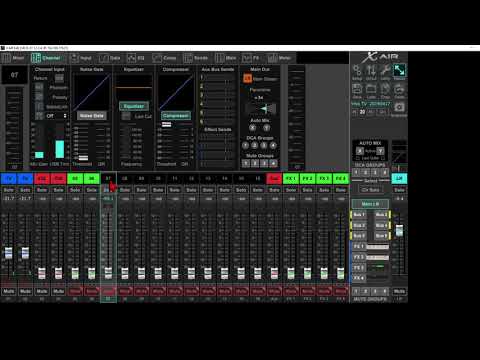Mute the LR main strip
The image size is (480, 360).
(x=399, y=291)
